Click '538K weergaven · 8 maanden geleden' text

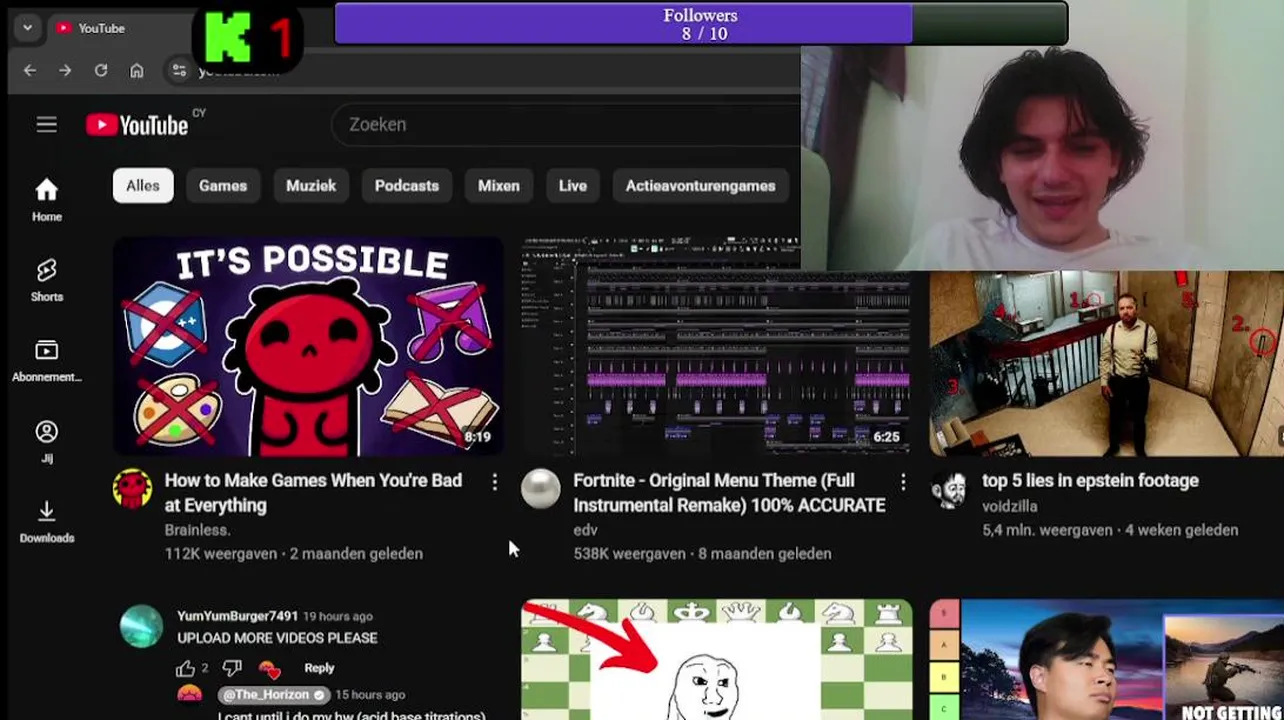[702, 553]
